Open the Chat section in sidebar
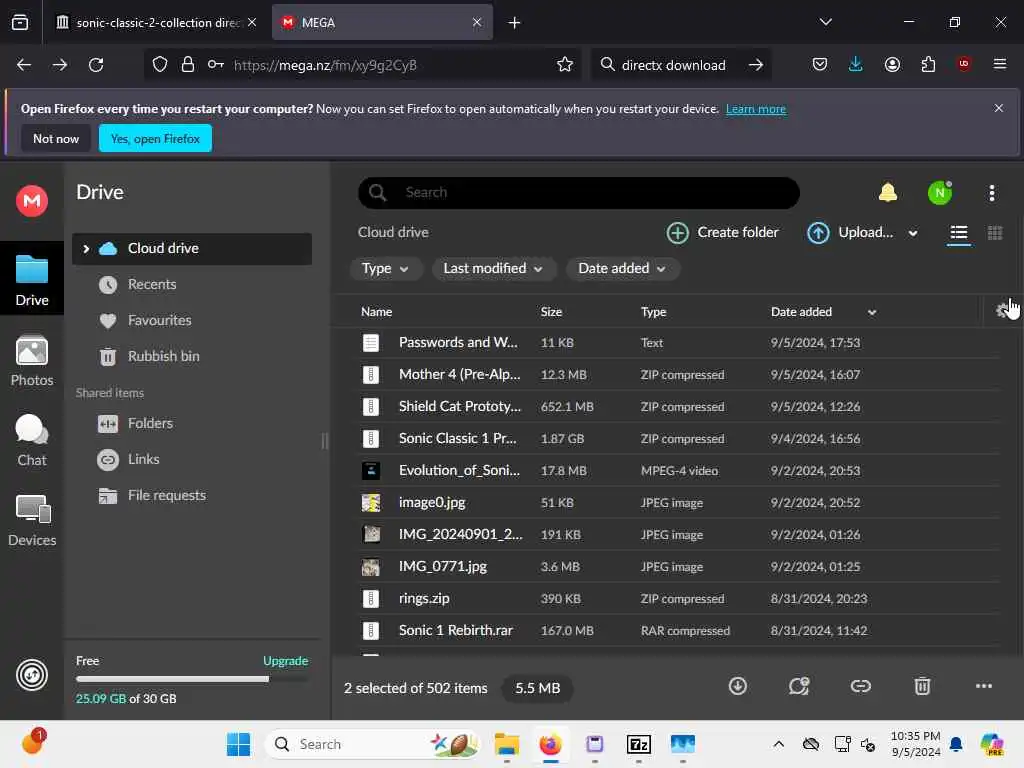This screenshot has height=768, width=1024. [32, 441]
